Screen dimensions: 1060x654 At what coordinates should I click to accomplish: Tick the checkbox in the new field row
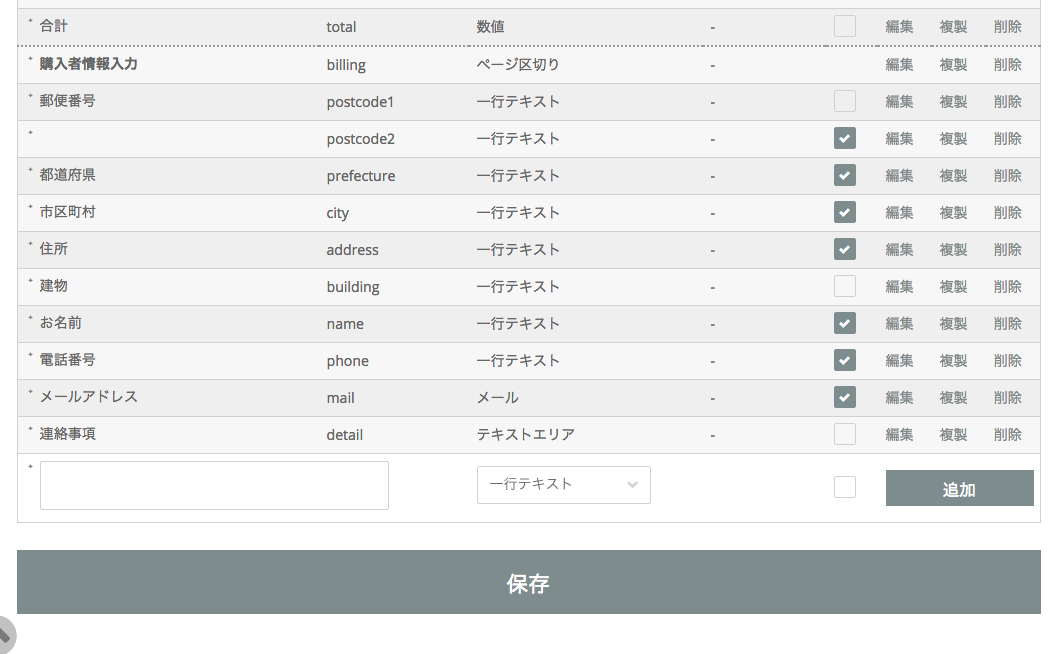click(x=844, y=486)
